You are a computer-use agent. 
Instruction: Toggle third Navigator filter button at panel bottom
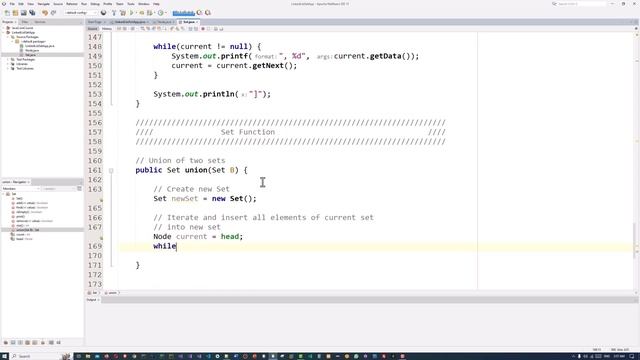coord(20,342)
